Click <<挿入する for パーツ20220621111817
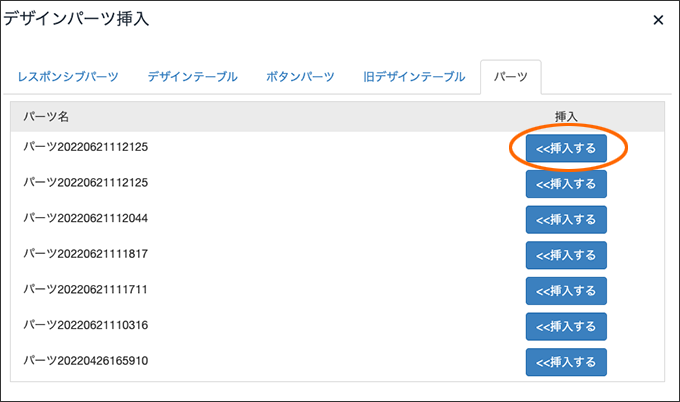 pyautogui.click(x=566, y=255)
